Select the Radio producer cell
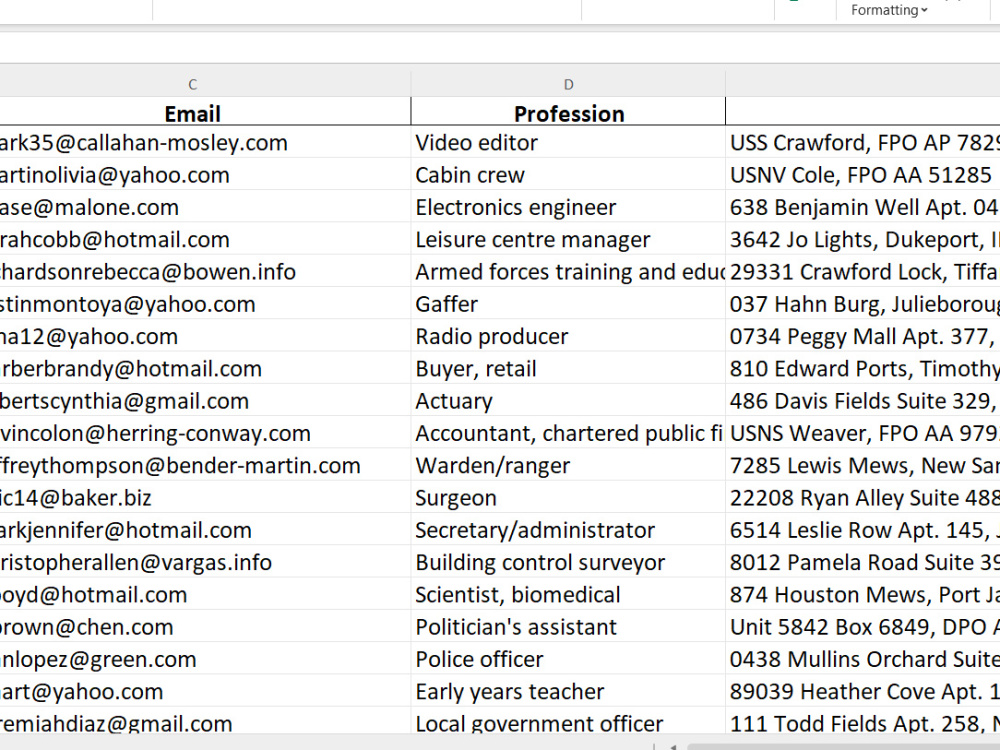The image size is (1000, 750). pyautogui.click(x=568, y=336)
